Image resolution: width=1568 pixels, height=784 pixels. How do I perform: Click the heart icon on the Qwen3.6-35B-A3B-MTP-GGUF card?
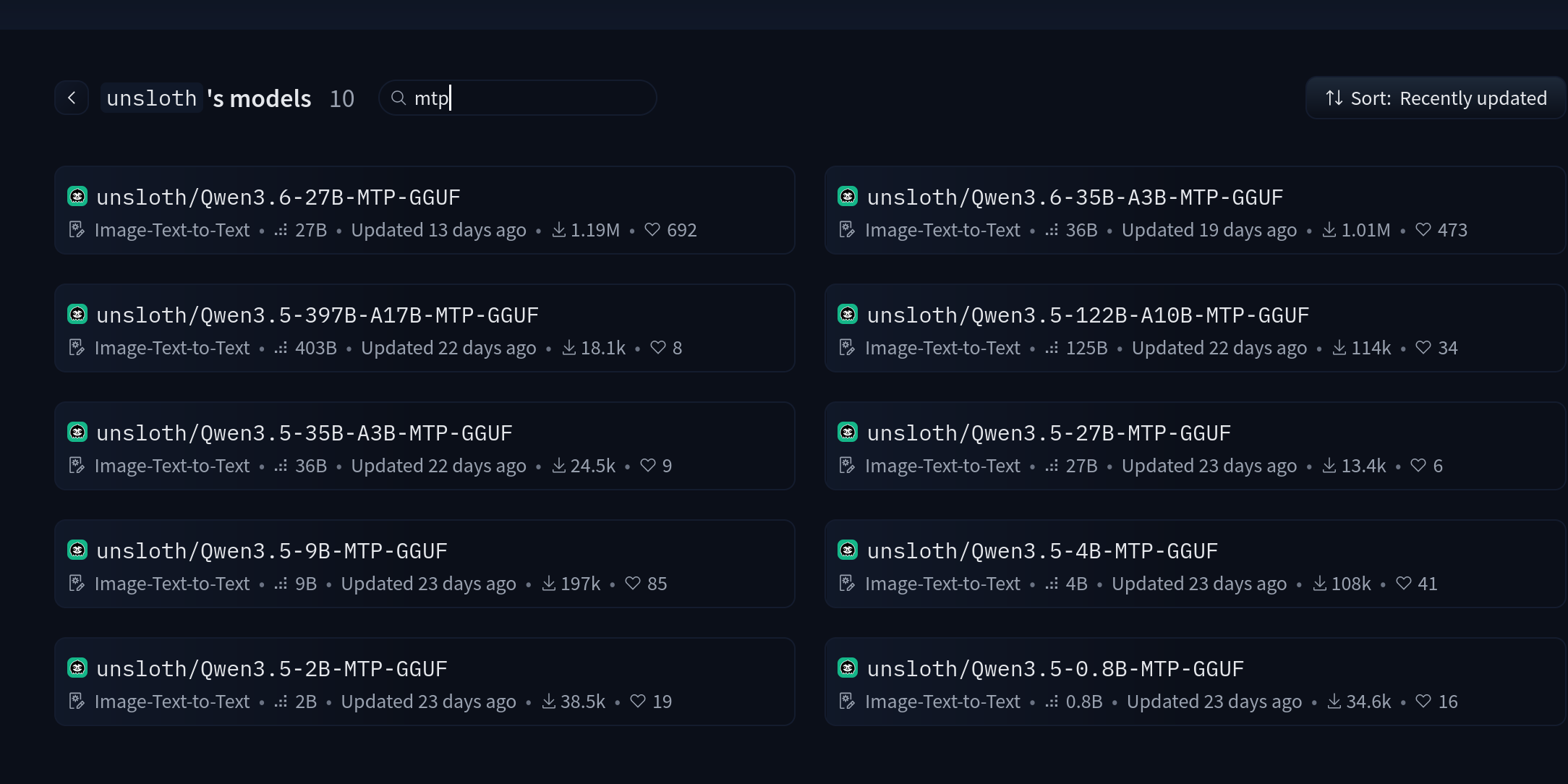[x=1423, y=229]
